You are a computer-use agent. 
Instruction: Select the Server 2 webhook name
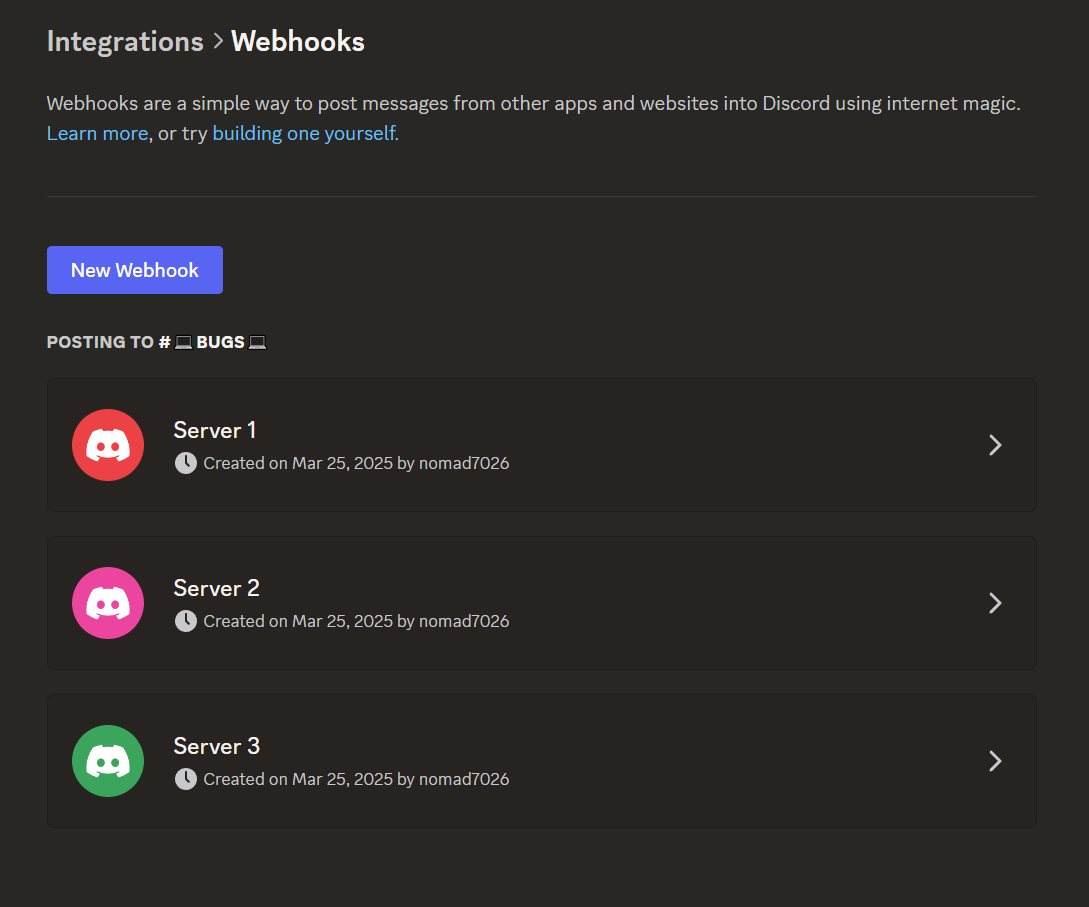[x=216, y=588]
